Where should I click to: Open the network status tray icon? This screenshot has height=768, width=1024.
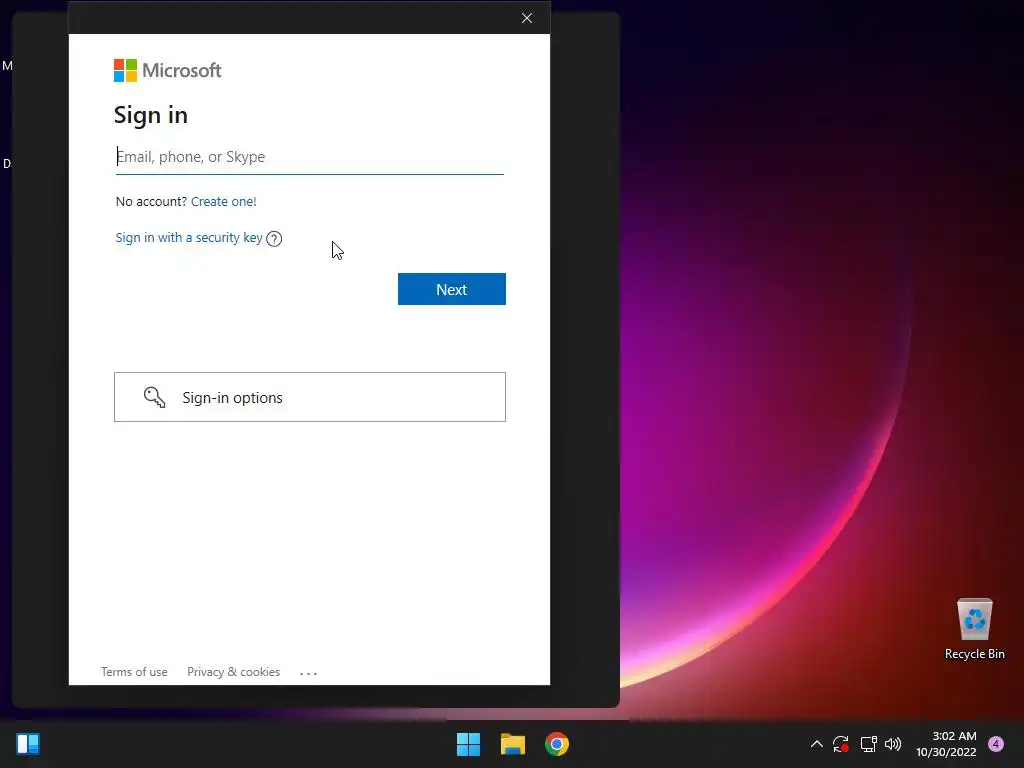pos(868,744)
